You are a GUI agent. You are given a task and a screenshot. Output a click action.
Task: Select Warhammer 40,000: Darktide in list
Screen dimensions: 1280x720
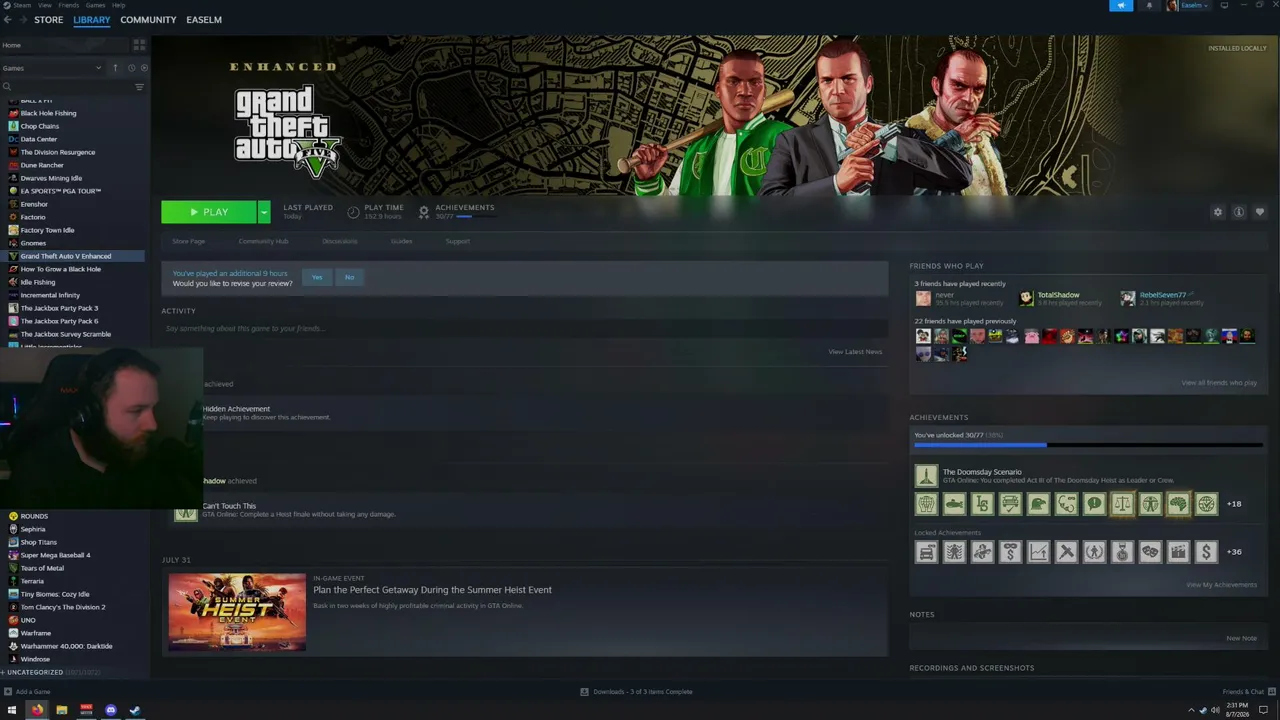pyautogui.click(x=76, y=646)
